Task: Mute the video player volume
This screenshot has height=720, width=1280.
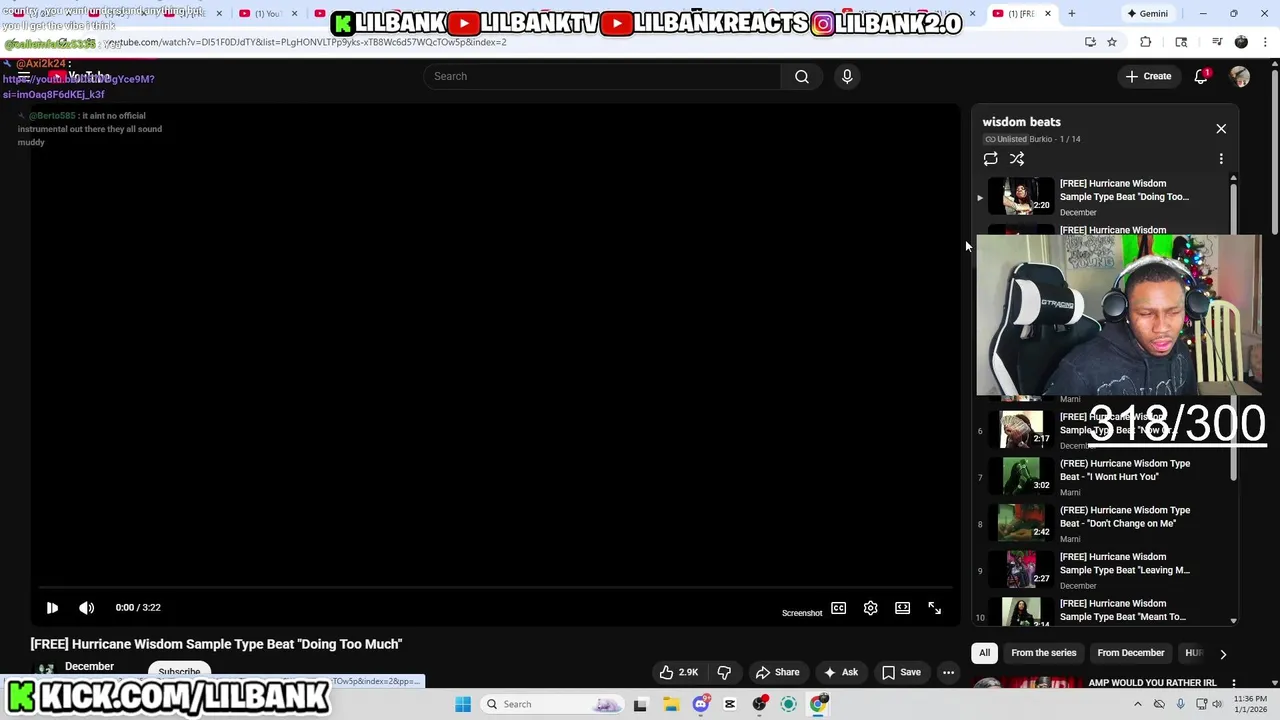Action: tap(87, 608)
